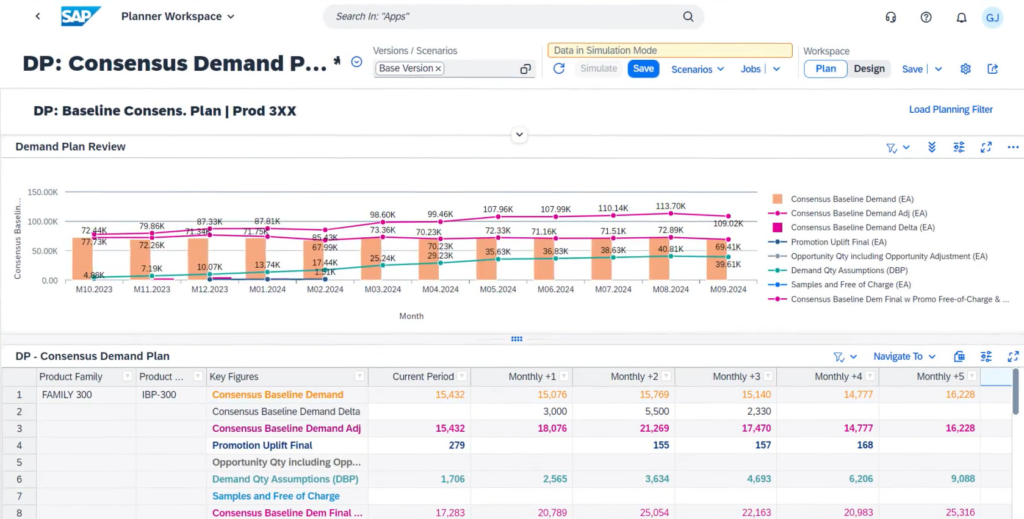Open the page title variant dropdown

357,62
